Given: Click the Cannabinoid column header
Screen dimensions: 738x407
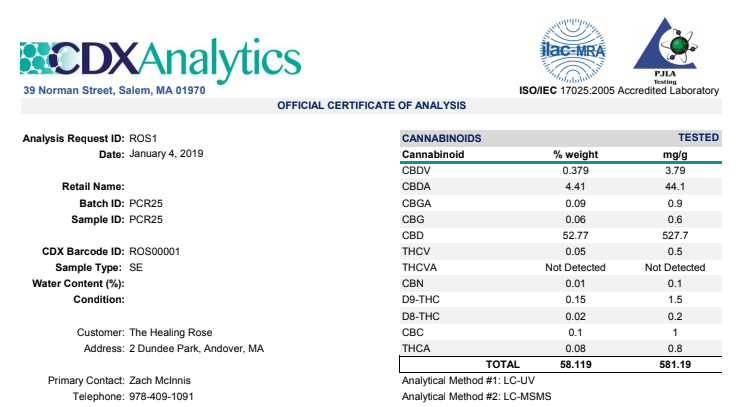Looking at the screenshot, I should point(433,154).
